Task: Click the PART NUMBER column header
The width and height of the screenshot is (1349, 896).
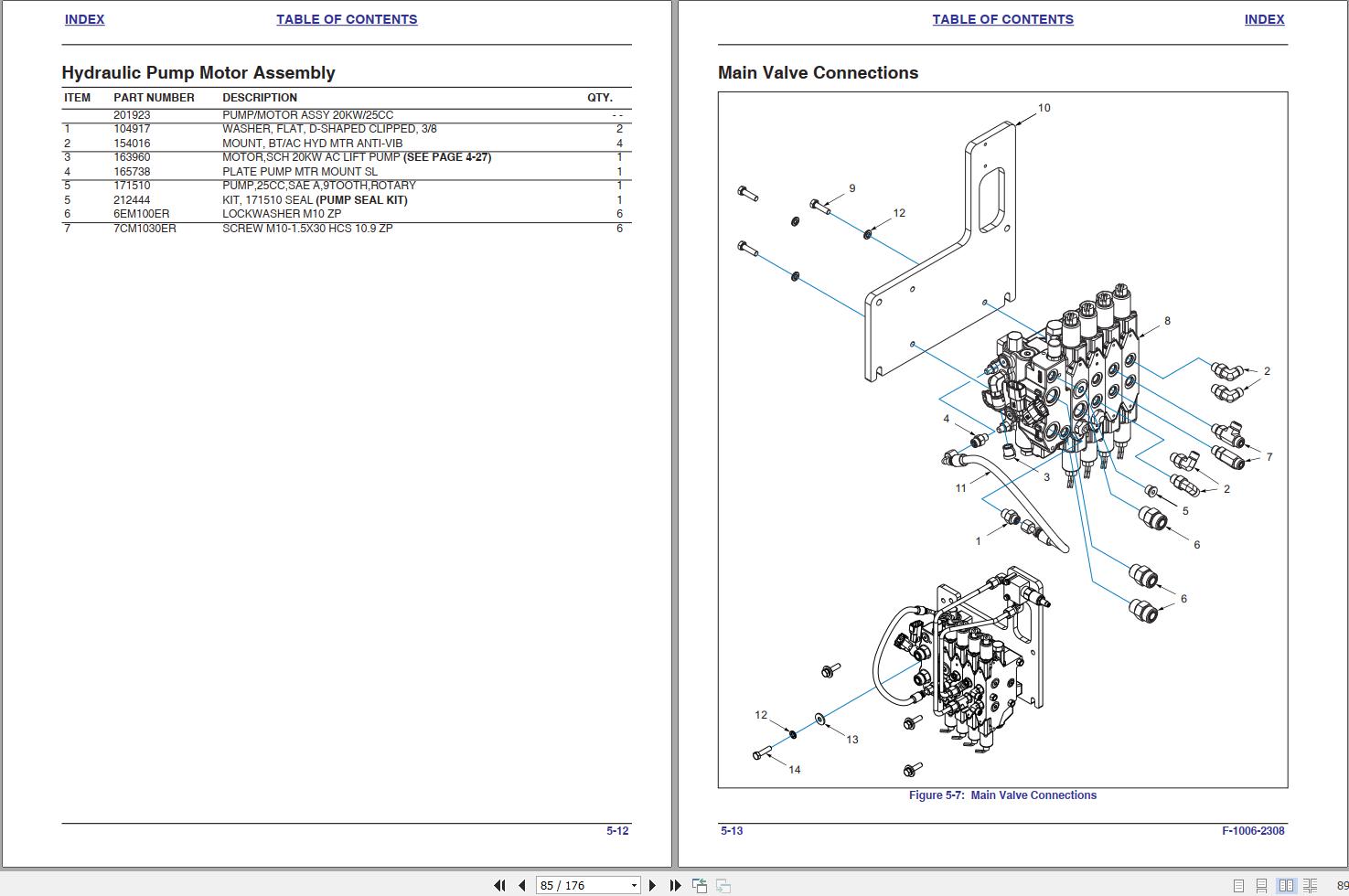Action: tap(154, 98)
